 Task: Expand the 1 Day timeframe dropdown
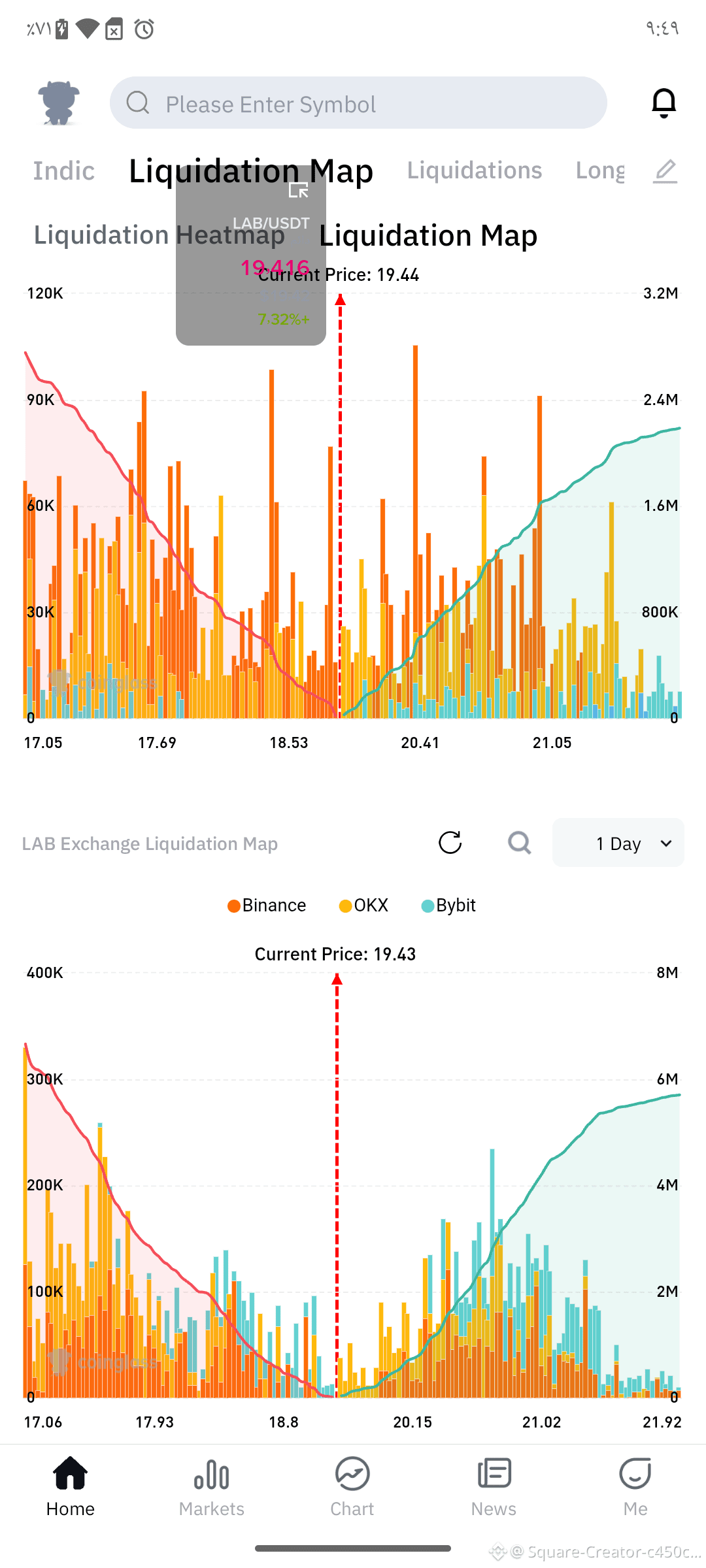[618, 843]
